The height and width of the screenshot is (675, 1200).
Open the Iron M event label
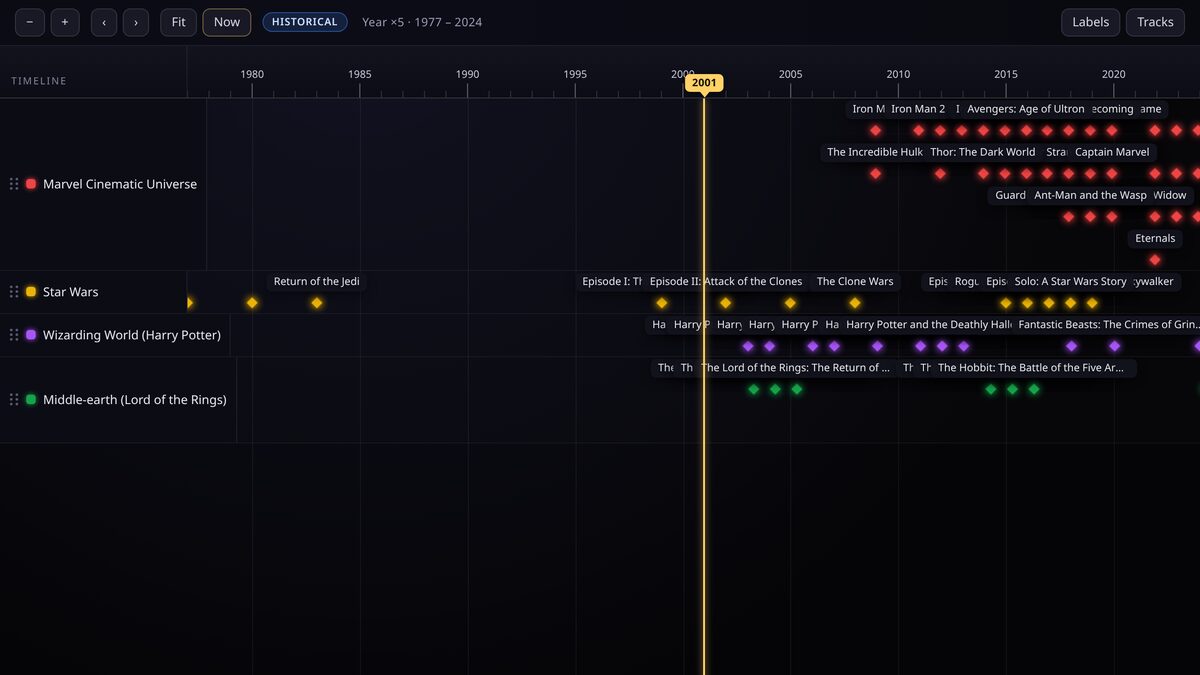point(867,109)
